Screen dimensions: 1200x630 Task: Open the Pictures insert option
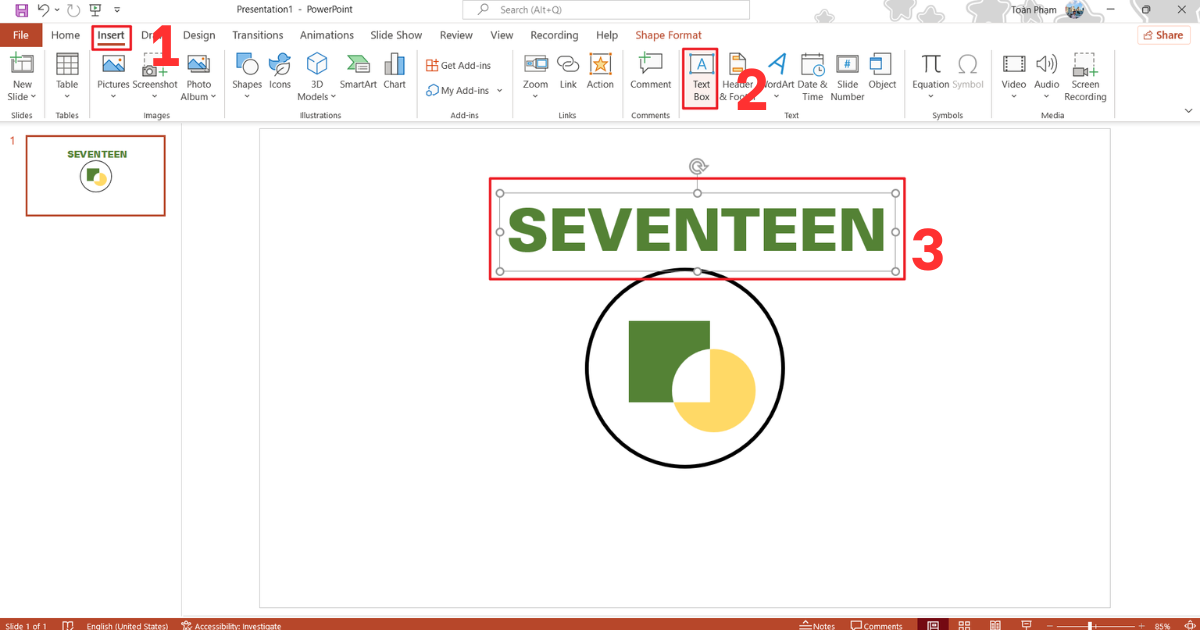(113, 76)
